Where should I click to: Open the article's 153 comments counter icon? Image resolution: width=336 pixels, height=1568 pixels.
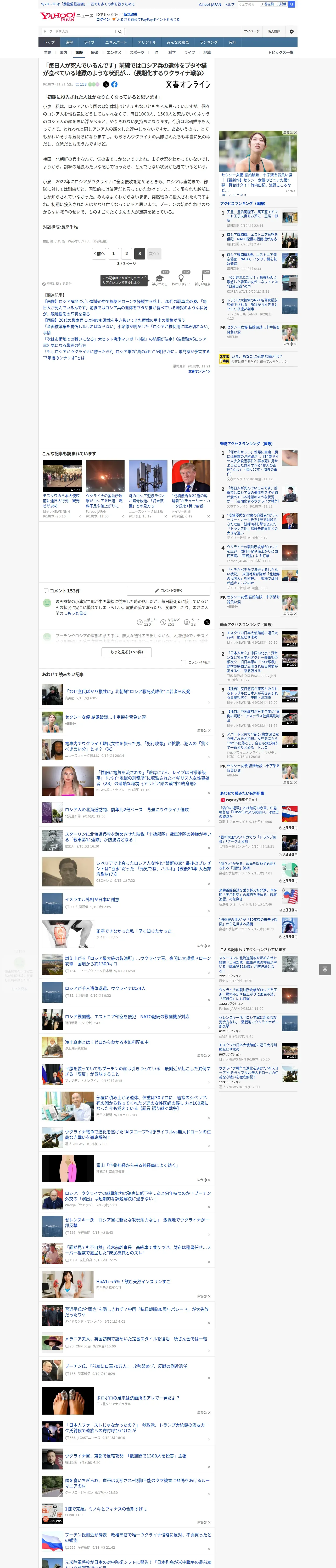[x=81, y=85]
